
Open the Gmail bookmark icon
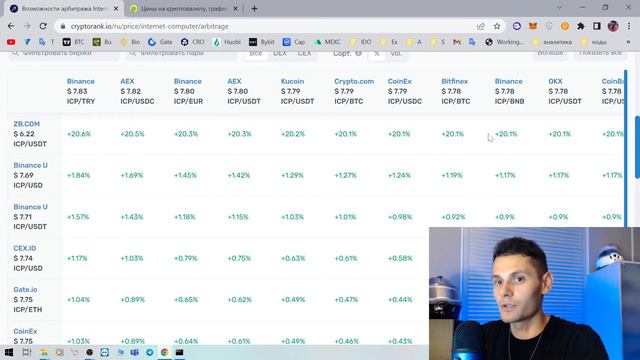click(x=457, y=42)
